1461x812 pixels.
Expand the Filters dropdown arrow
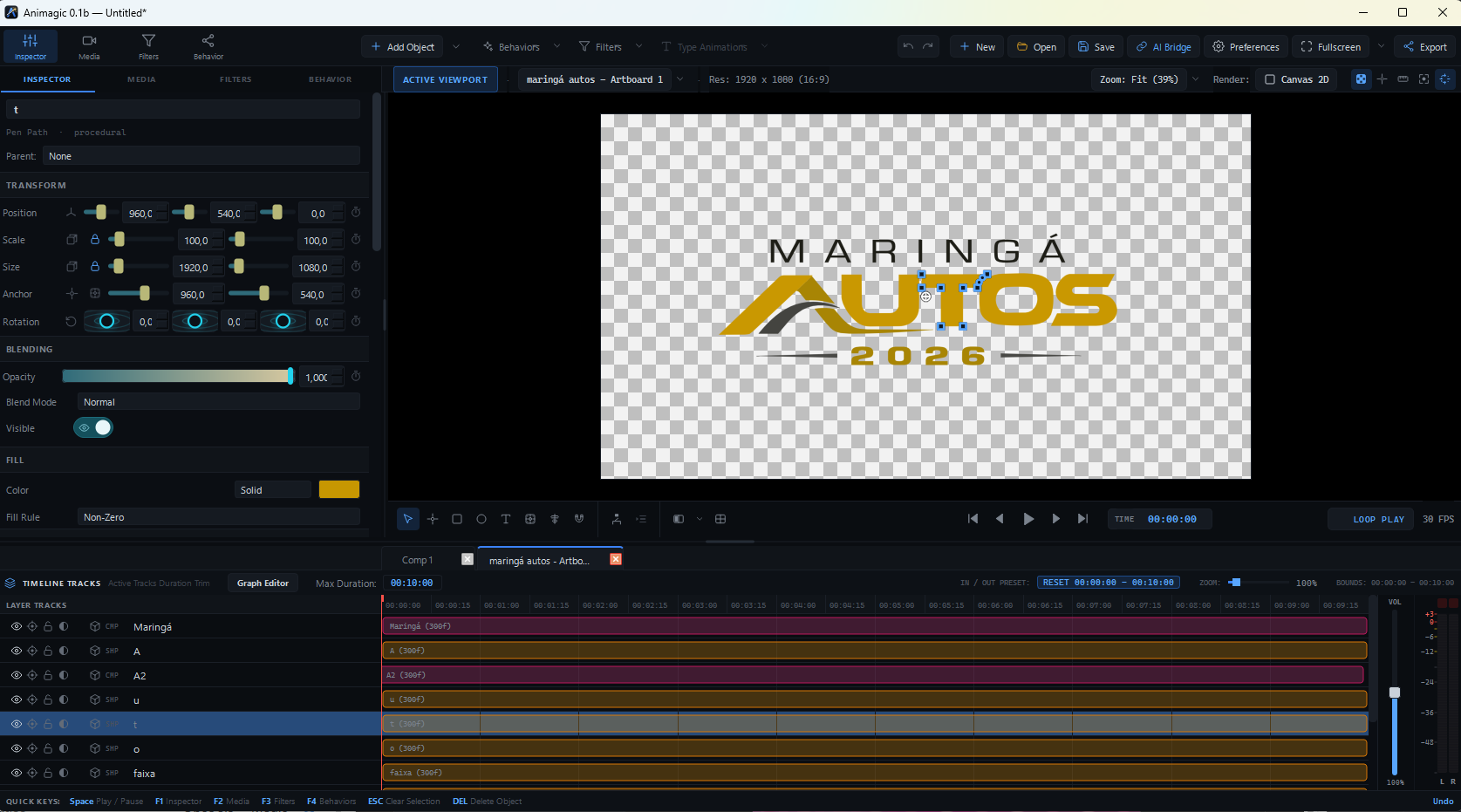[638, 47]
